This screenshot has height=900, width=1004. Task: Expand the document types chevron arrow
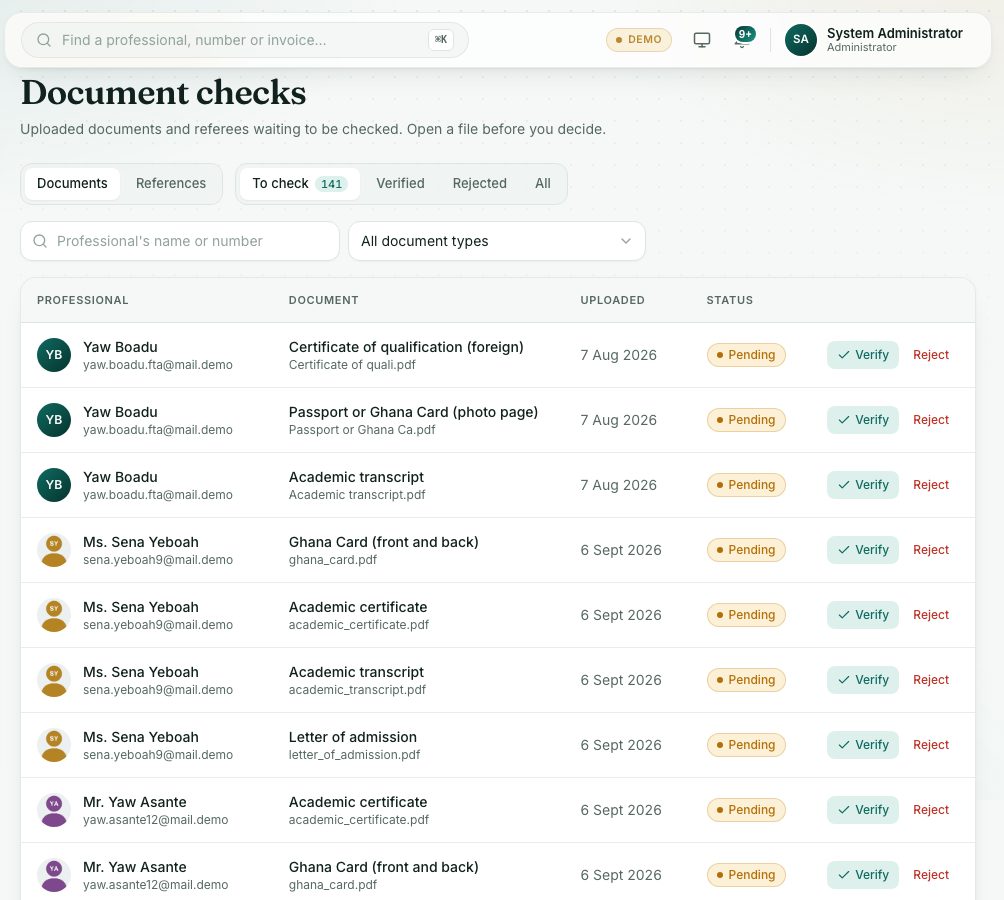626,241
